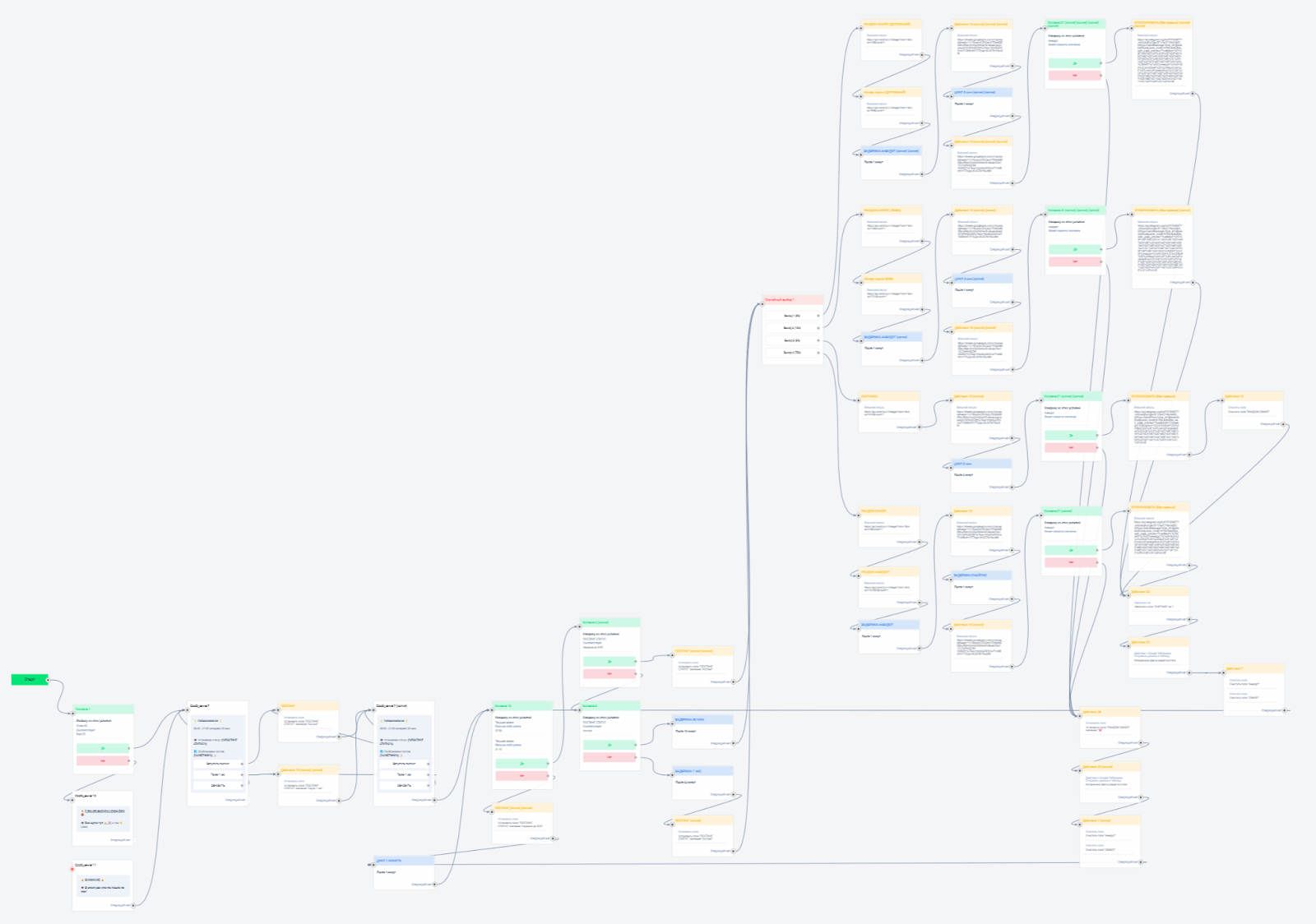Screen dimensions: 1316x924
Task: Click the next-step connector of Сообщение 11
Action: 133,905
